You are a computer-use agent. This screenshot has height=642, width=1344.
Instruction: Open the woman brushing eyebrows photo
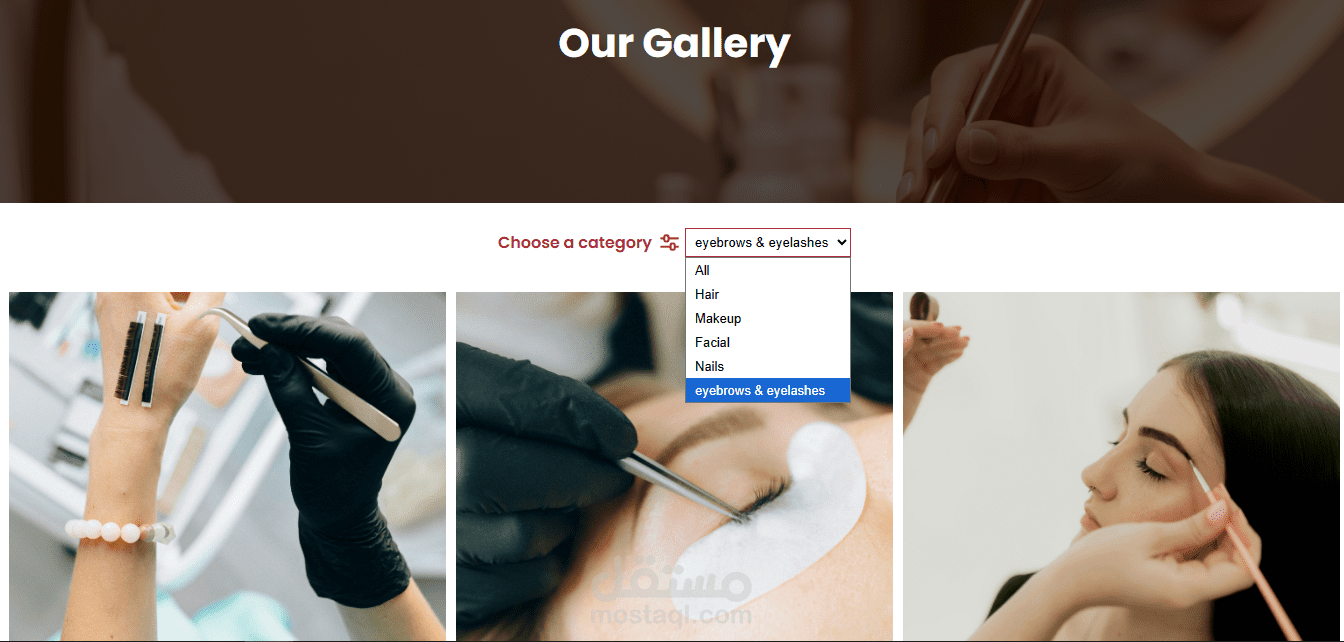point(1122,466)
